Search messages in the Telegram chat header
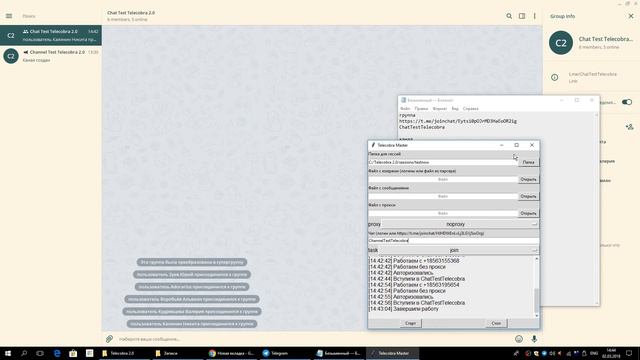This screenshot has height=360, width=640. (x=509, y=16)
